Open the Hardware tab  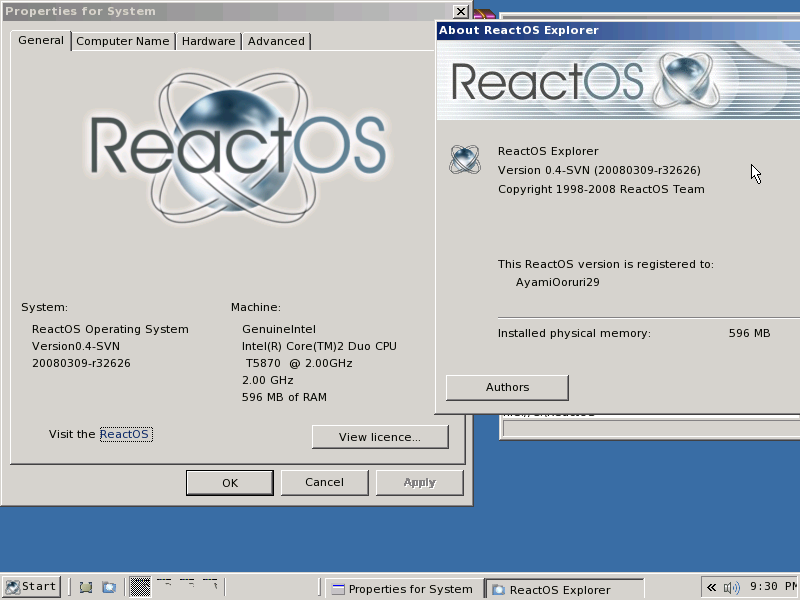209,41
